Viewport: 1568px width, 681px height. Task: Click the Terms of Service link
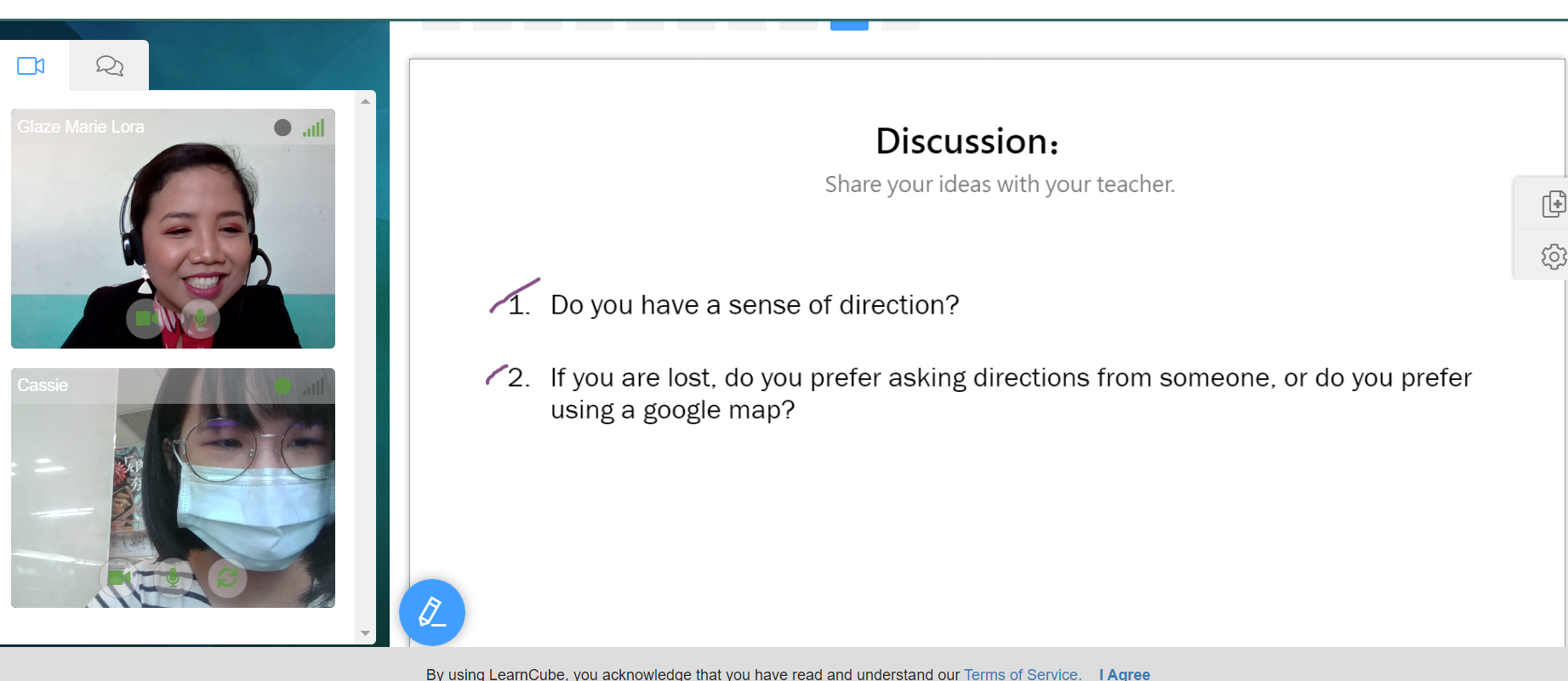[1023, 673]
